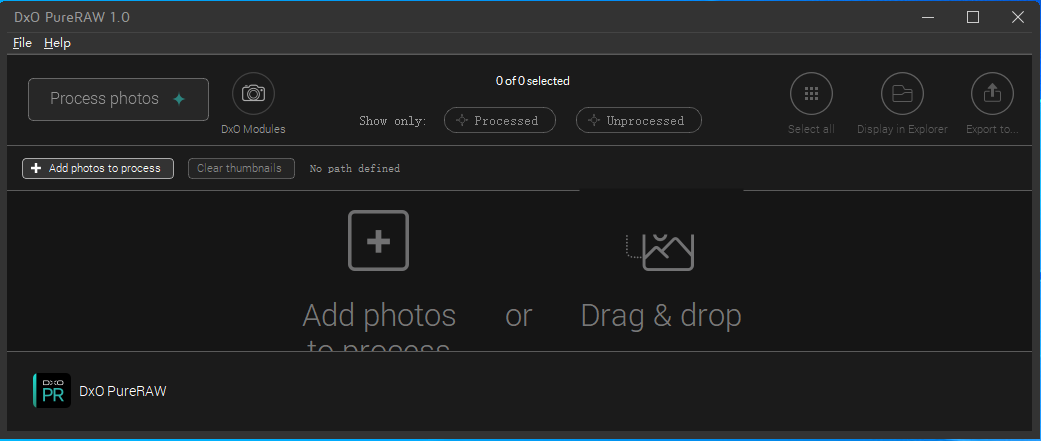
Task: Click the large Drag & drop text
Action: click(661, 316)
